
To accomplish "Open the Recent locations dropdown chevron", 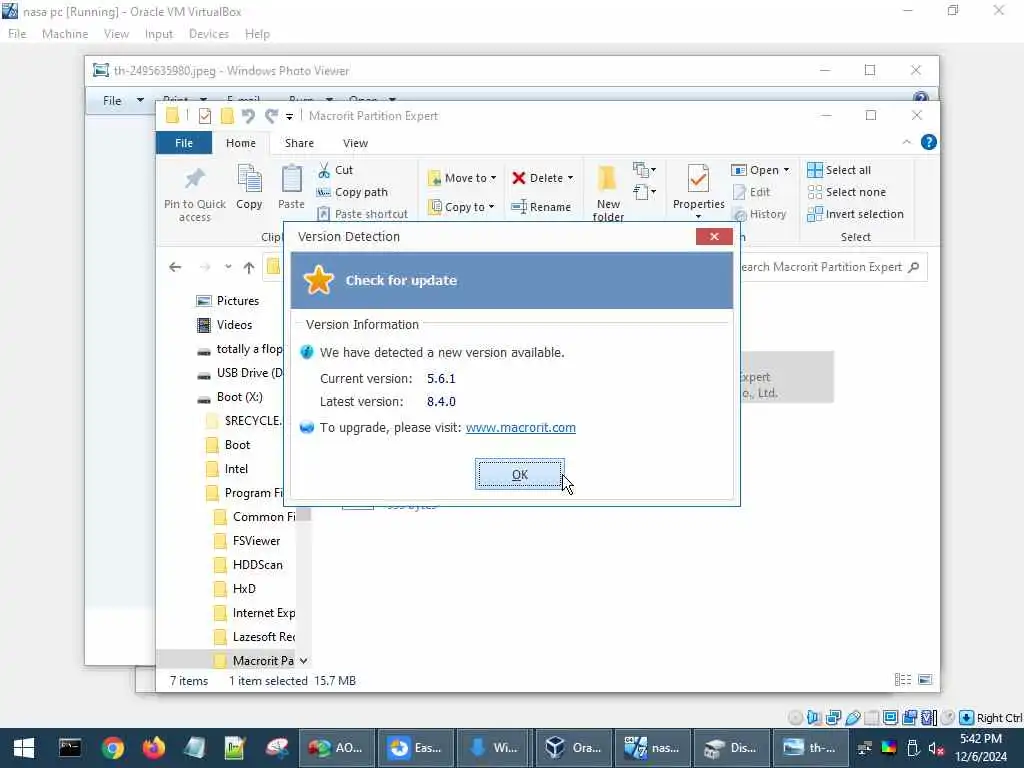I will point(228,266).
